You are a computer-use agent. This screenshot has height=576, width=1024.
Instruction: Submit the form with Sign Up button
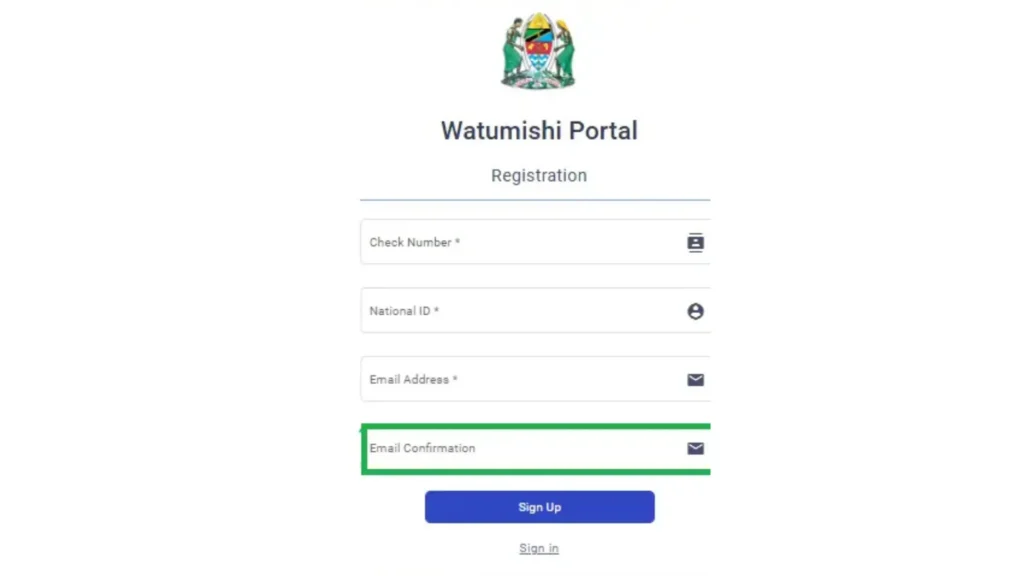pos(539,507)
